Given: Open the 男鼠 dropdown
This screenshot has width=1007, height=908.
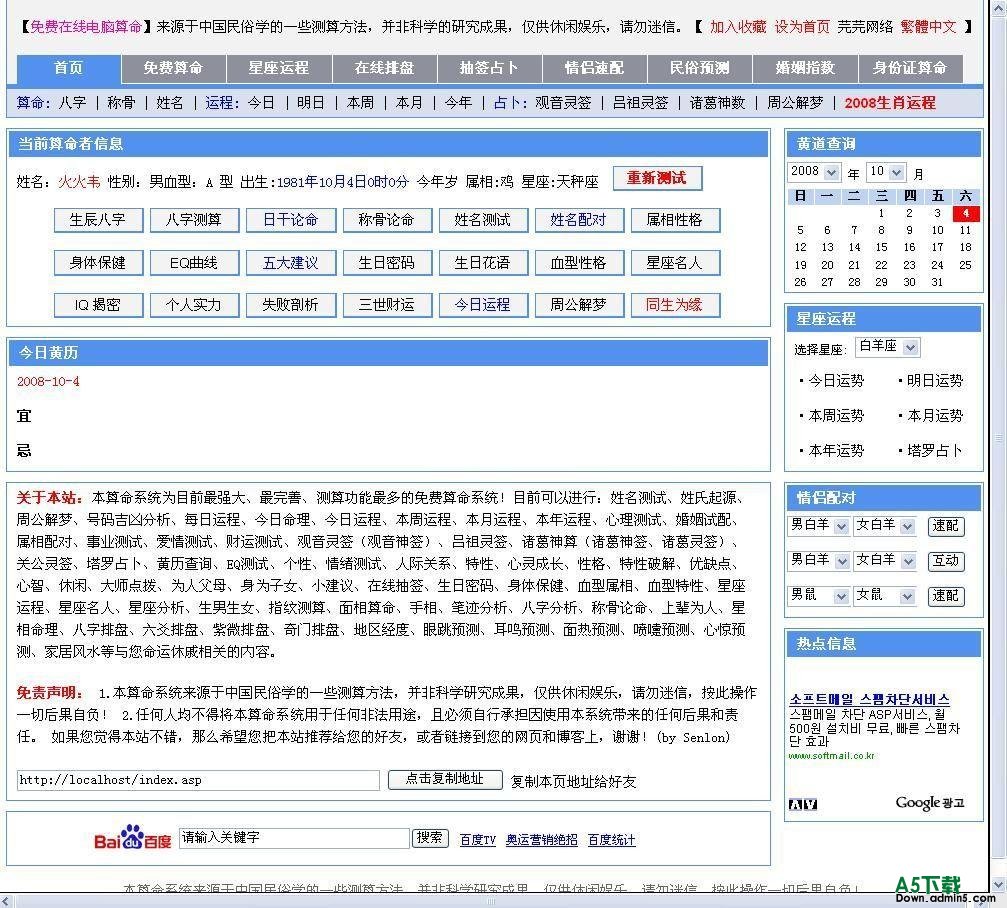Looking at the screenshot, I should tap(819, 596).
